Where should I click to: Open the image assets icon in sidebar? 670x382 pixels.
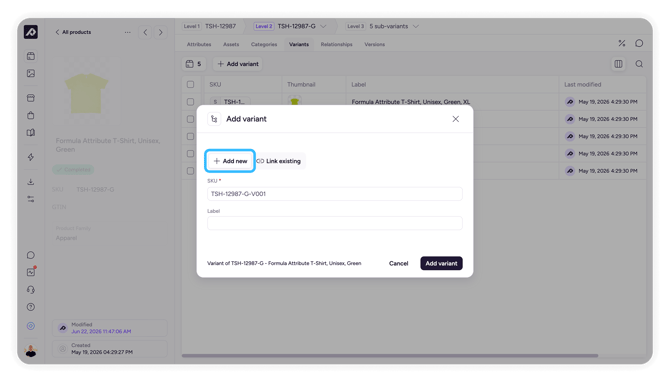[x=31, y=73]
